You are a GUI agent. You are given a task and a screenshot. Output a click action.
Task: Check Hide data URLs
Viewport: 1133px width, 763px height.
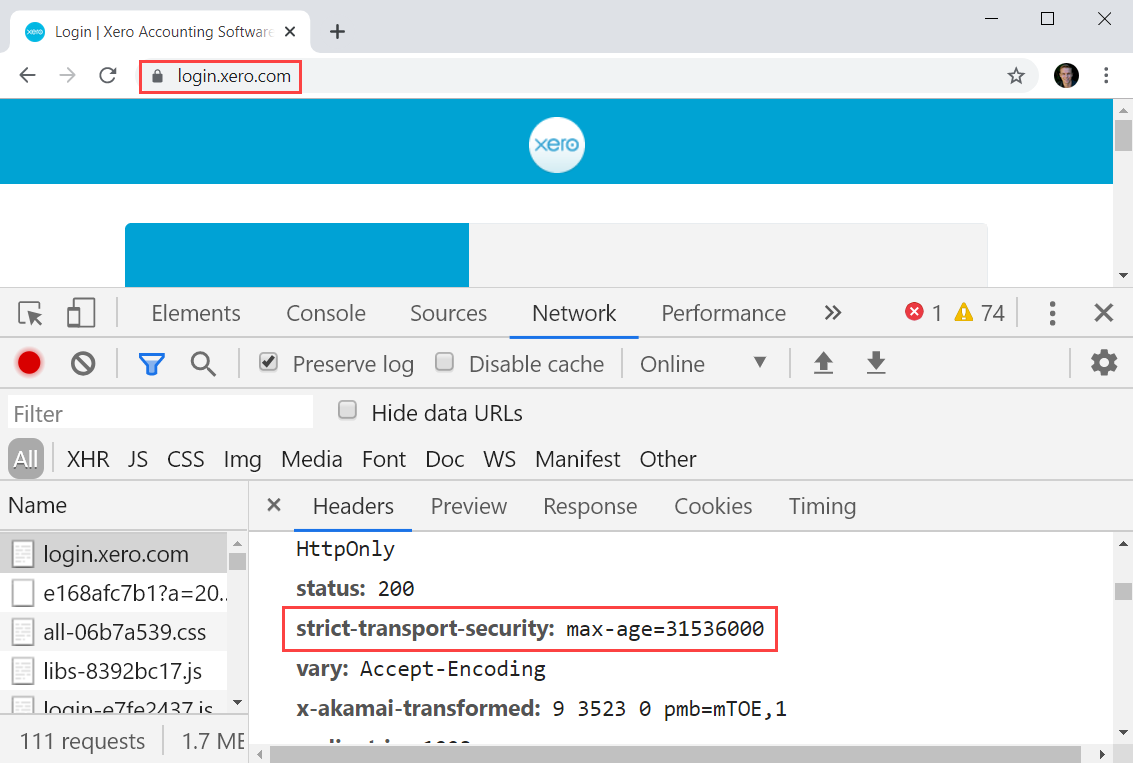click(348, 410)
